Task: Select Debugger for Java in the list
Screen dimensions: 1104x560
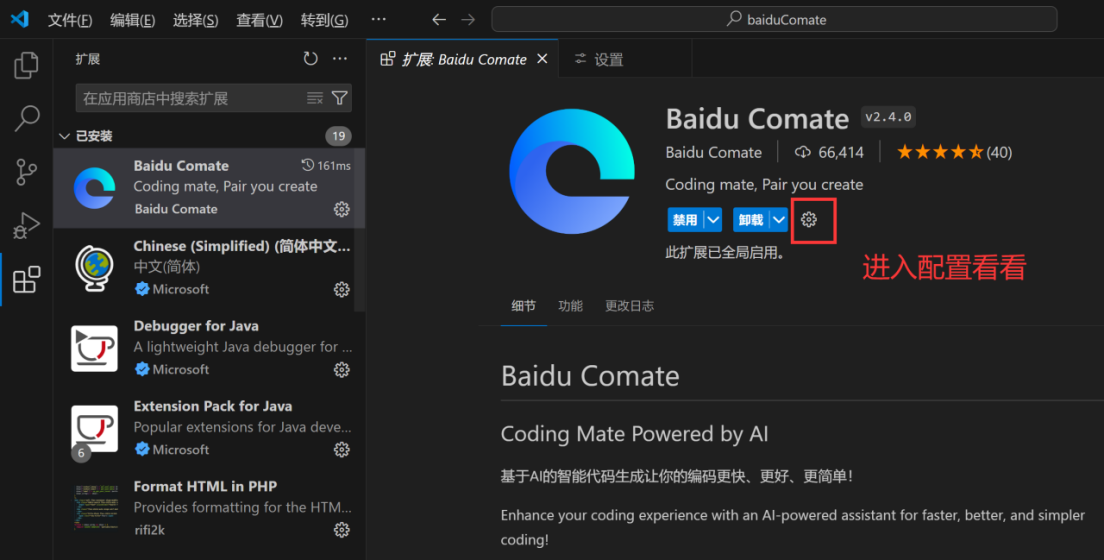Action: tap(209, 349)
